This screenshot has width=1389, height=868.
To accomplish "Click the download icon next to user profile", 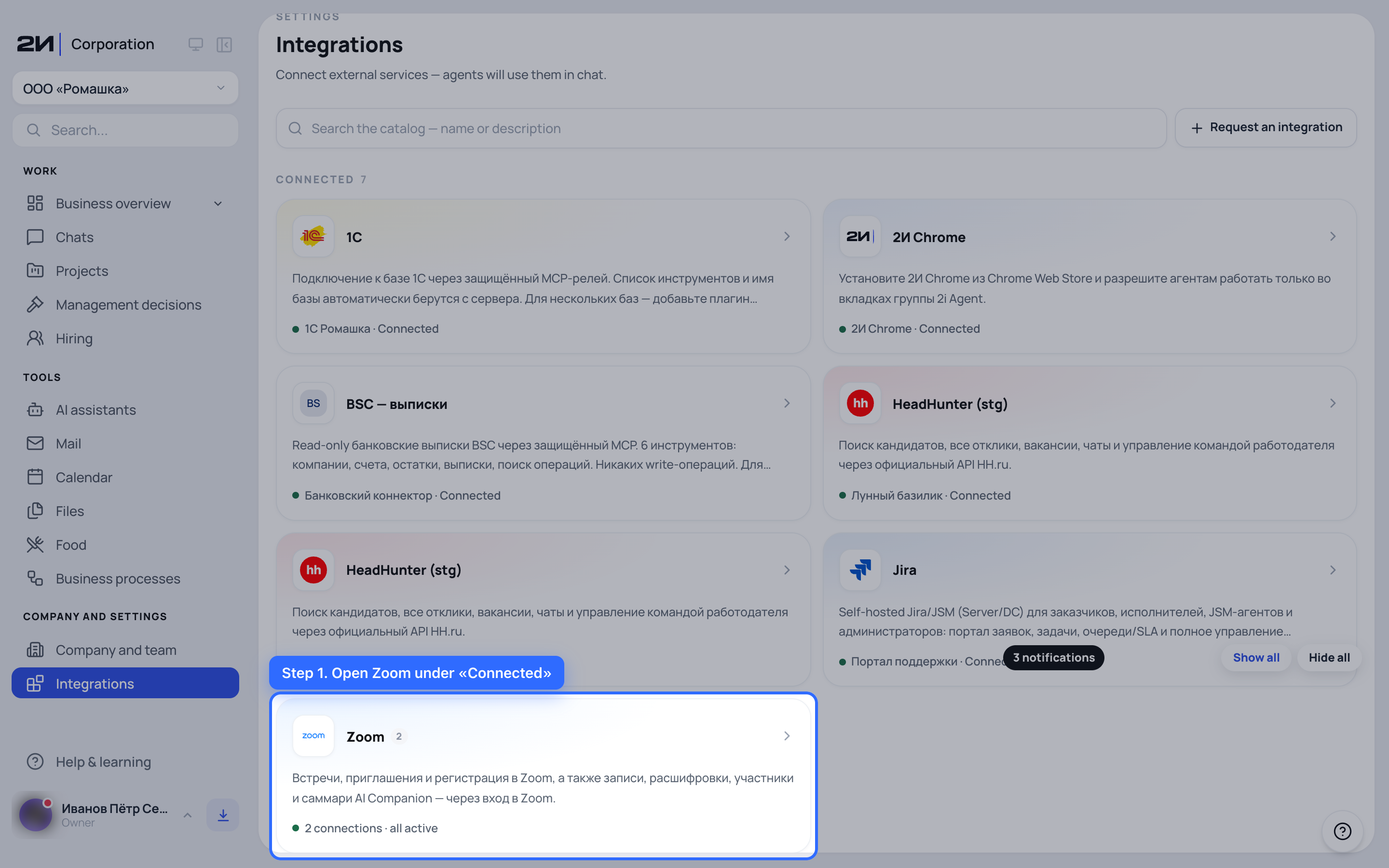I will coord(223,814).
